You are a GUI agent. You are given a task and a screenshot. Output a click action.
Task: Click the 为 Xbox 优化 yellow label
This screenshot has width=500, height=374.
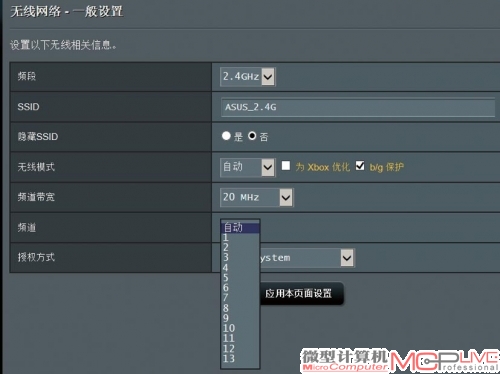323,167
